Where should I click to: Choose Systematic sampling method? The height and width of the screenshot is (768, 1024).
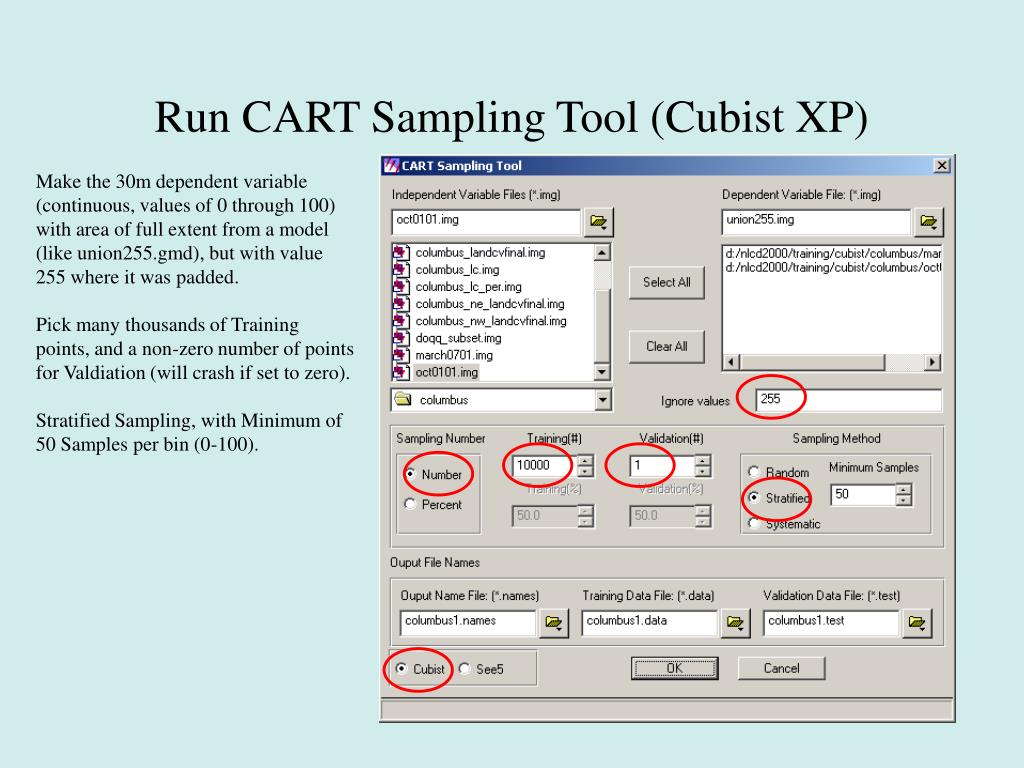(x=754, y=523)
